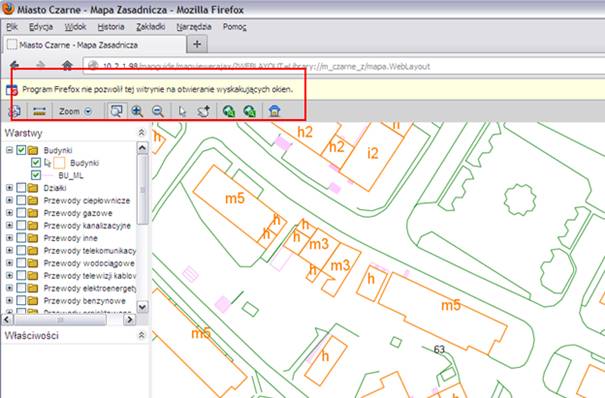
Task: Expand Przewody wodociągowe group
Action: (x=9, y=263)
